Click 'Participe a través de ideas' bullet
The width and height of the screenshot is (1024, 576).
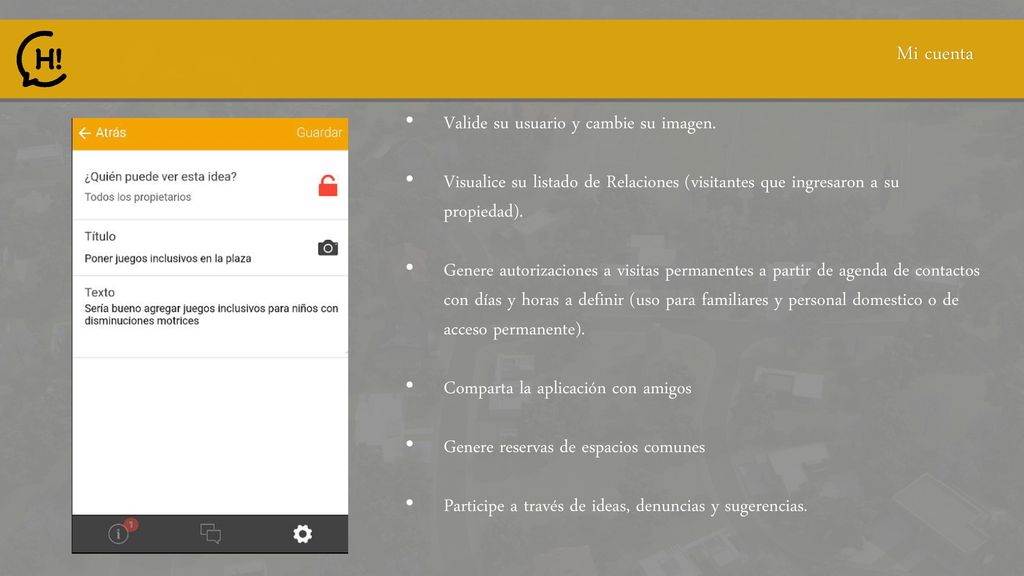[625, 506]
